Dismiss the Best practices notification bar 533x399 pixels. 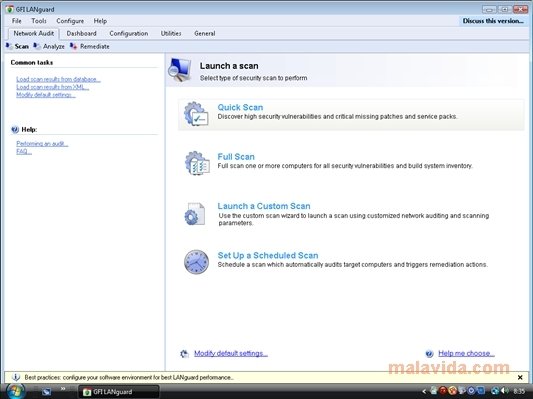[x=520, y=377]
